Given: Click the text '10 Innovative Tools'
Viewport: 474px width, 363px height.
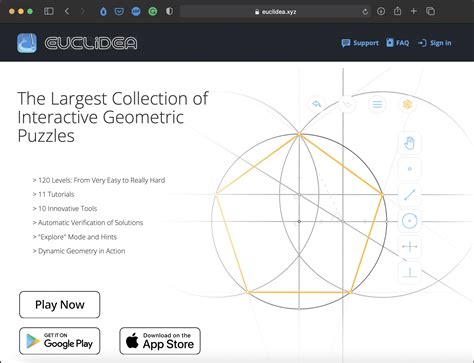Looking at the screenshot, I should point(67,209).
